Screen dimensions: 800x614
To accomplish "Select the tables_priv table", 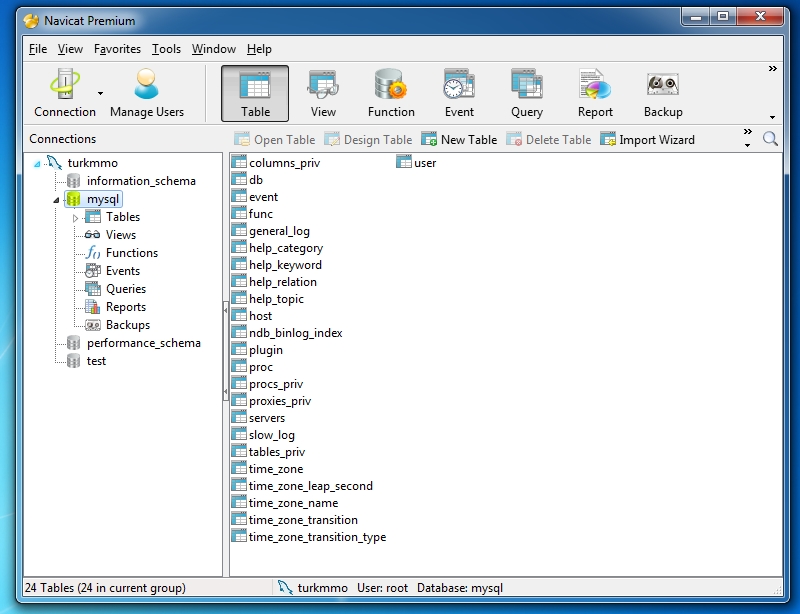I will pos(268,452).
